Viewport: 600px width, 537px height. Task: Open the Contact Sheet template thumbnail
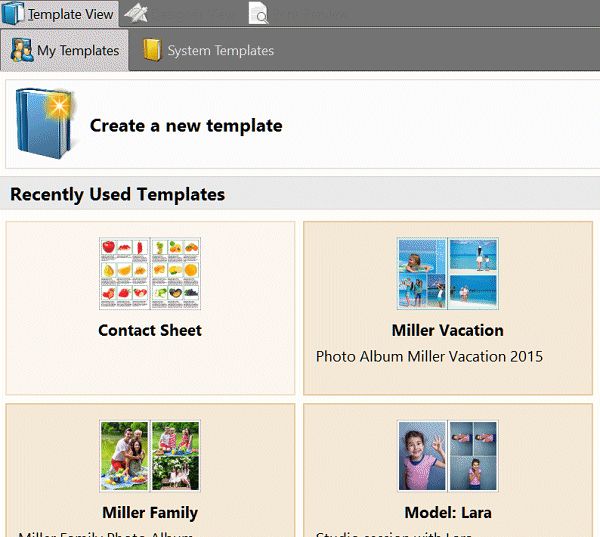[x=150, y=273]
